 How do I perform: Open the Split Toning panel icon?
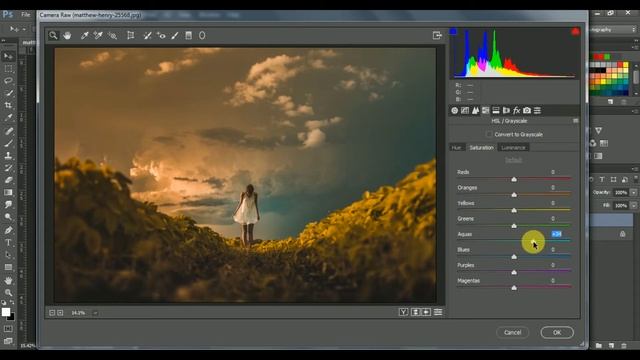[x=496, y=111]
